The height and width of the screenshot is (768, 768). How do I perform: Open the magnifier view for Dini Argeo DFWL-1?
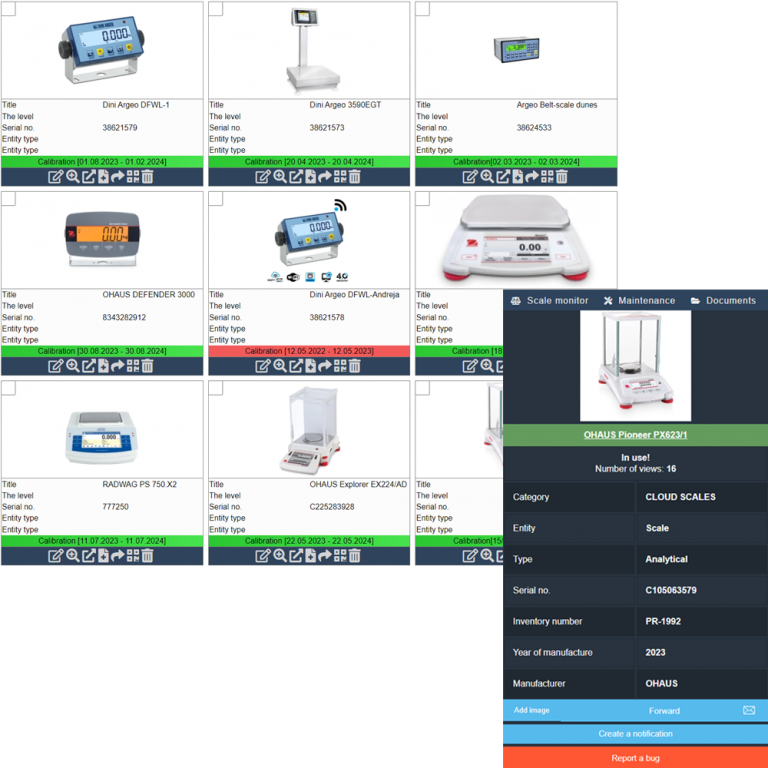[72, 177]
